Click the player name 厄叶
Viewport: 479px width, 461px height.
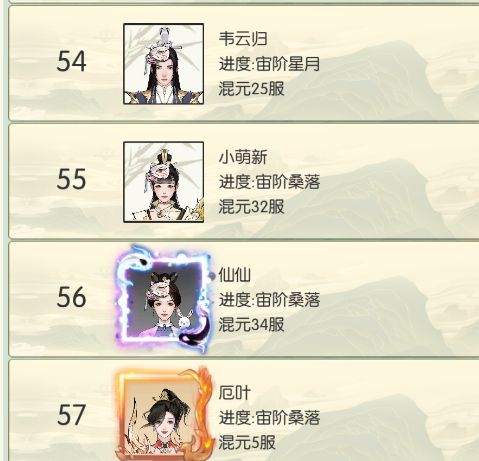click(x=234, y=393)
